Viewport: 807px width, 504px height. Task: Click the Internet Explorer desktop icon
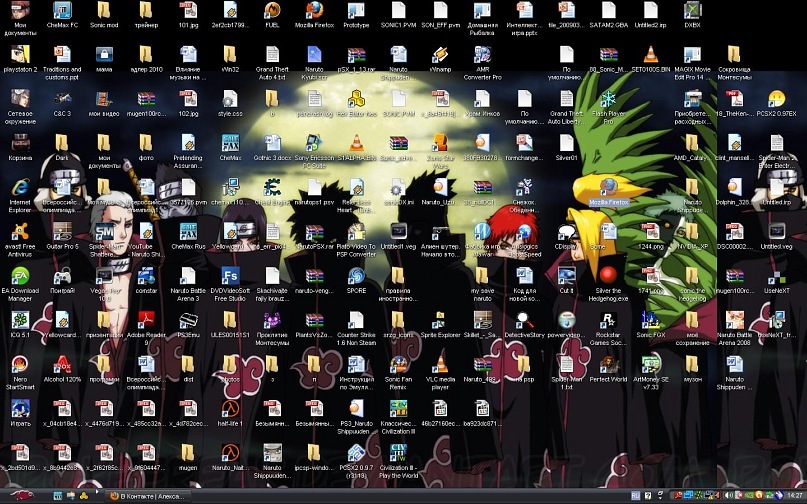(19, 187)
